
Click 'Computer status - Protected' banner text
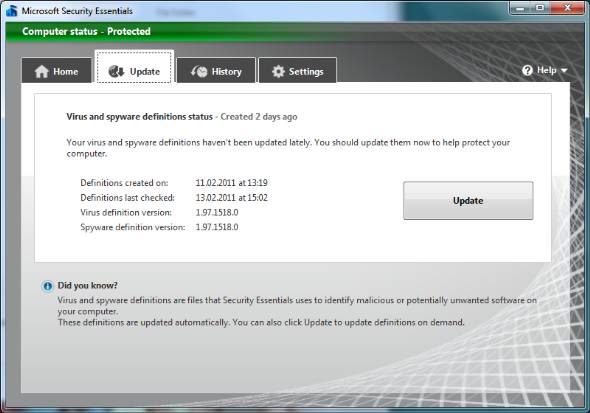click(x=86, y=31)
